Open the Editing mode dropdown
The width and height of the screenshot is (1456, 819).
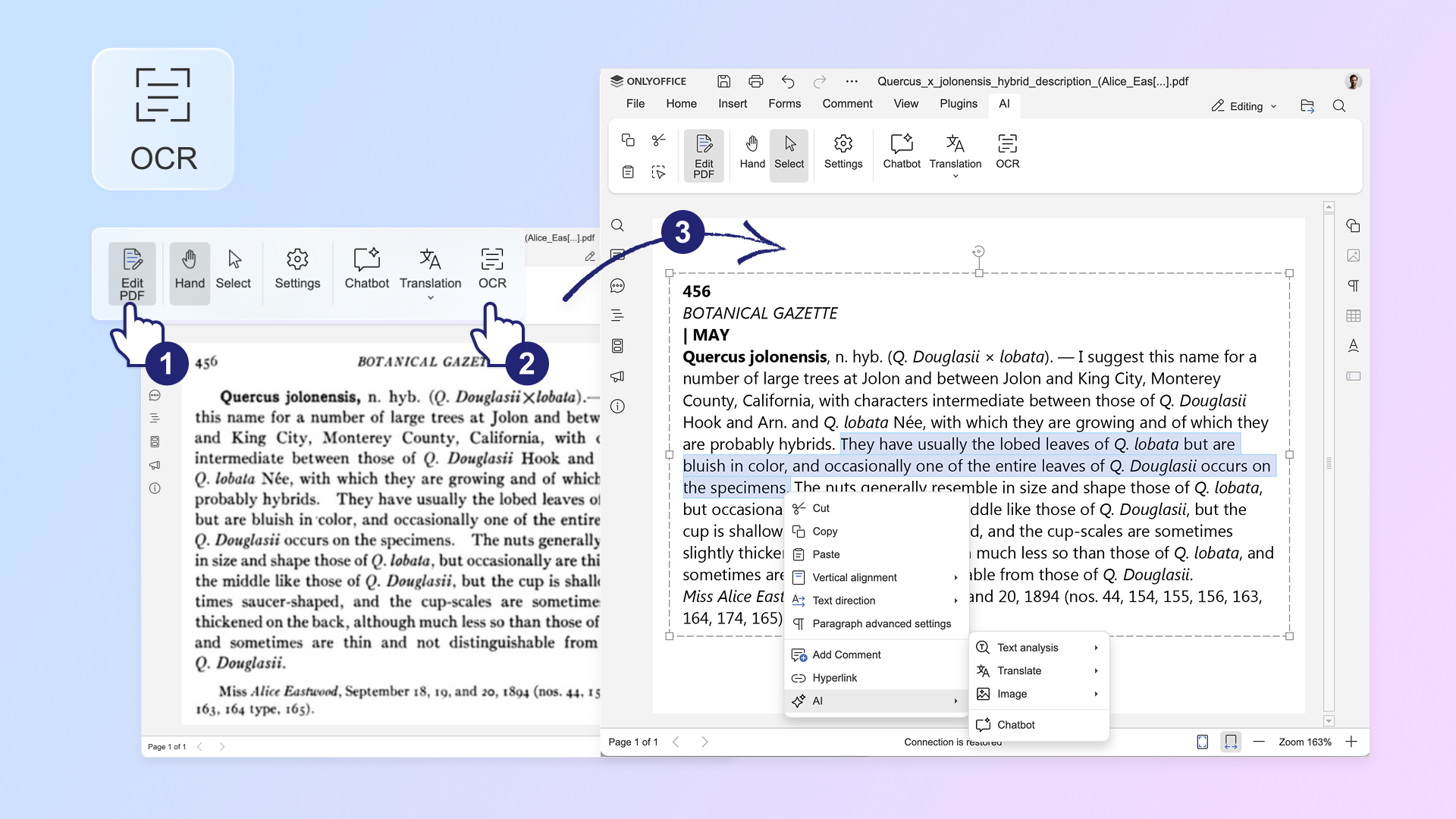1244,106
